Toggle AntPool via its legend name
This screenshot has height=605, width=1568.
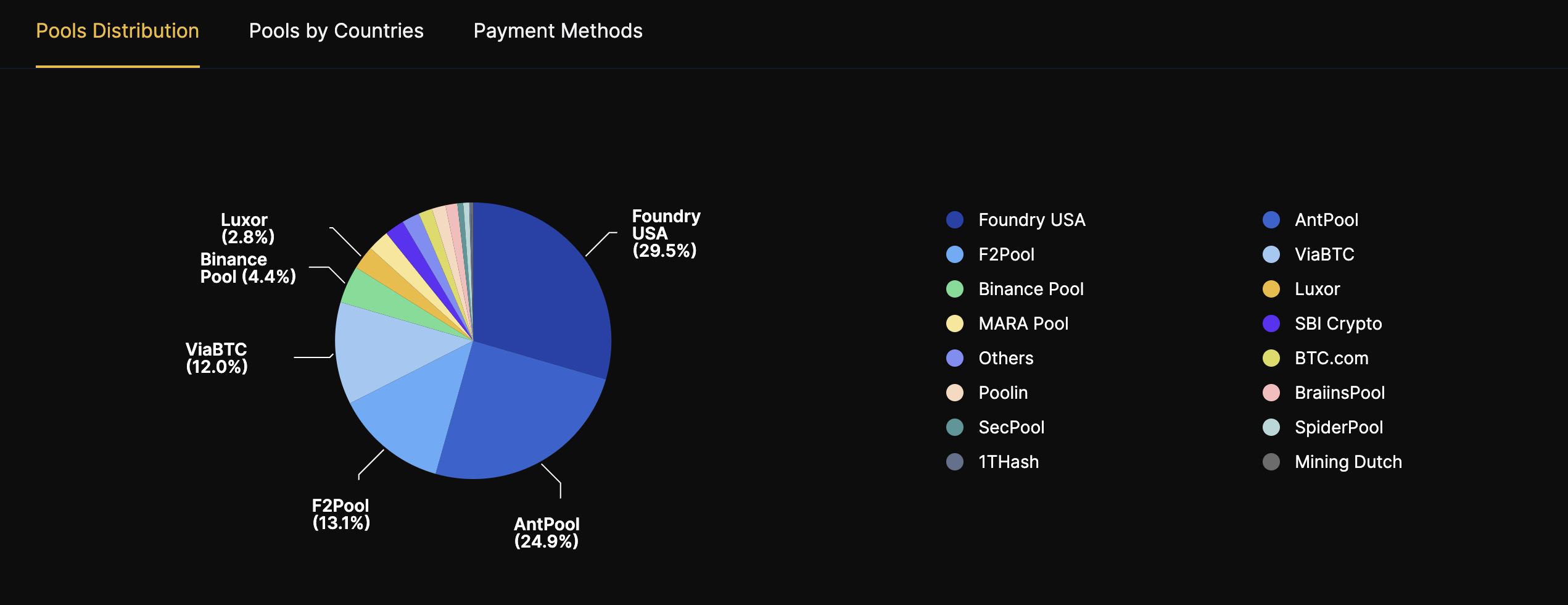coord(1326,220)
